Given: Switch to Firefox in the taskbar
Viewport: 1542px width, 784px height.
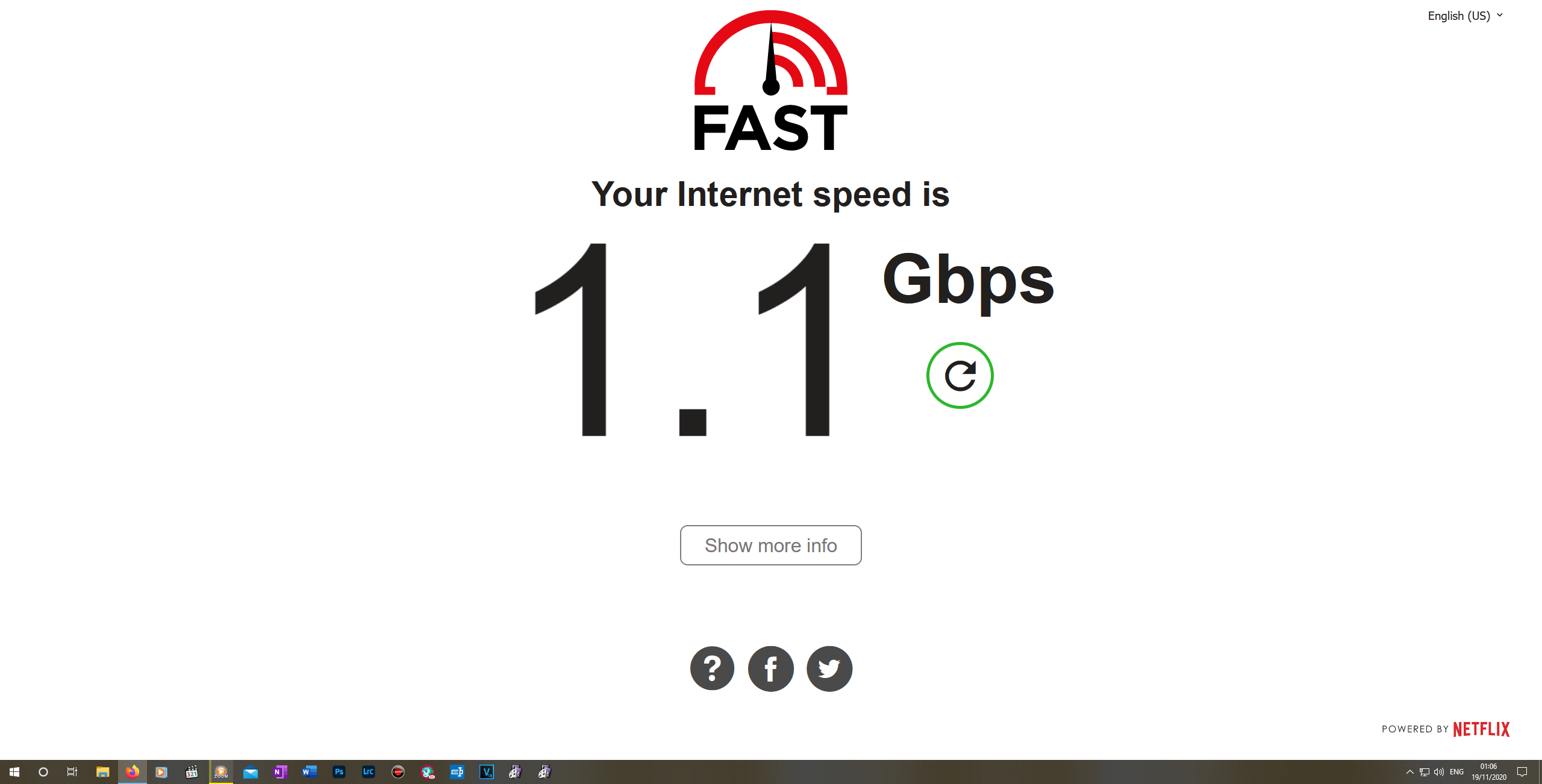Looking at the screenshot, I should coord(133,772).
